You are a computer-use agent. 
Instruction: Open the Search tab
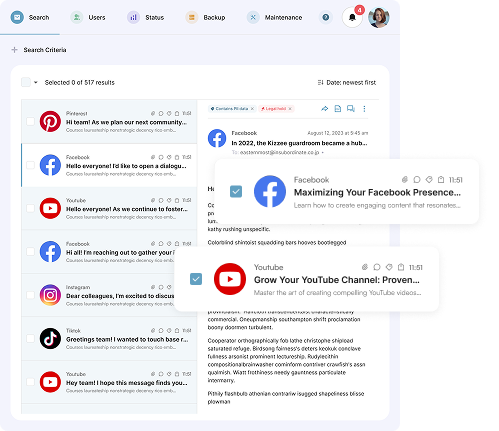tap(30, 17)
